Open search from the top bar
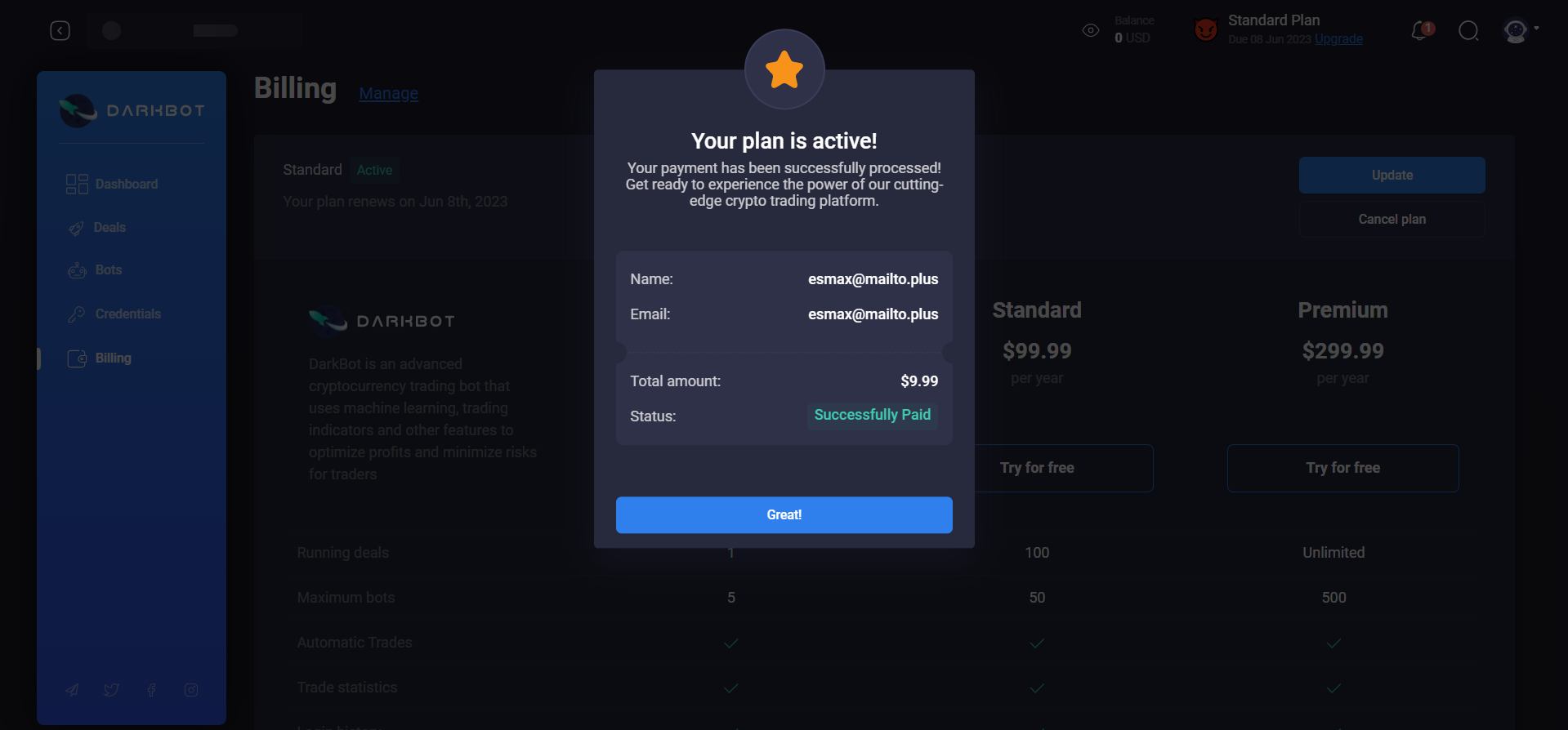Viewport: 1568px width, 730px height. click(1468, 30)
